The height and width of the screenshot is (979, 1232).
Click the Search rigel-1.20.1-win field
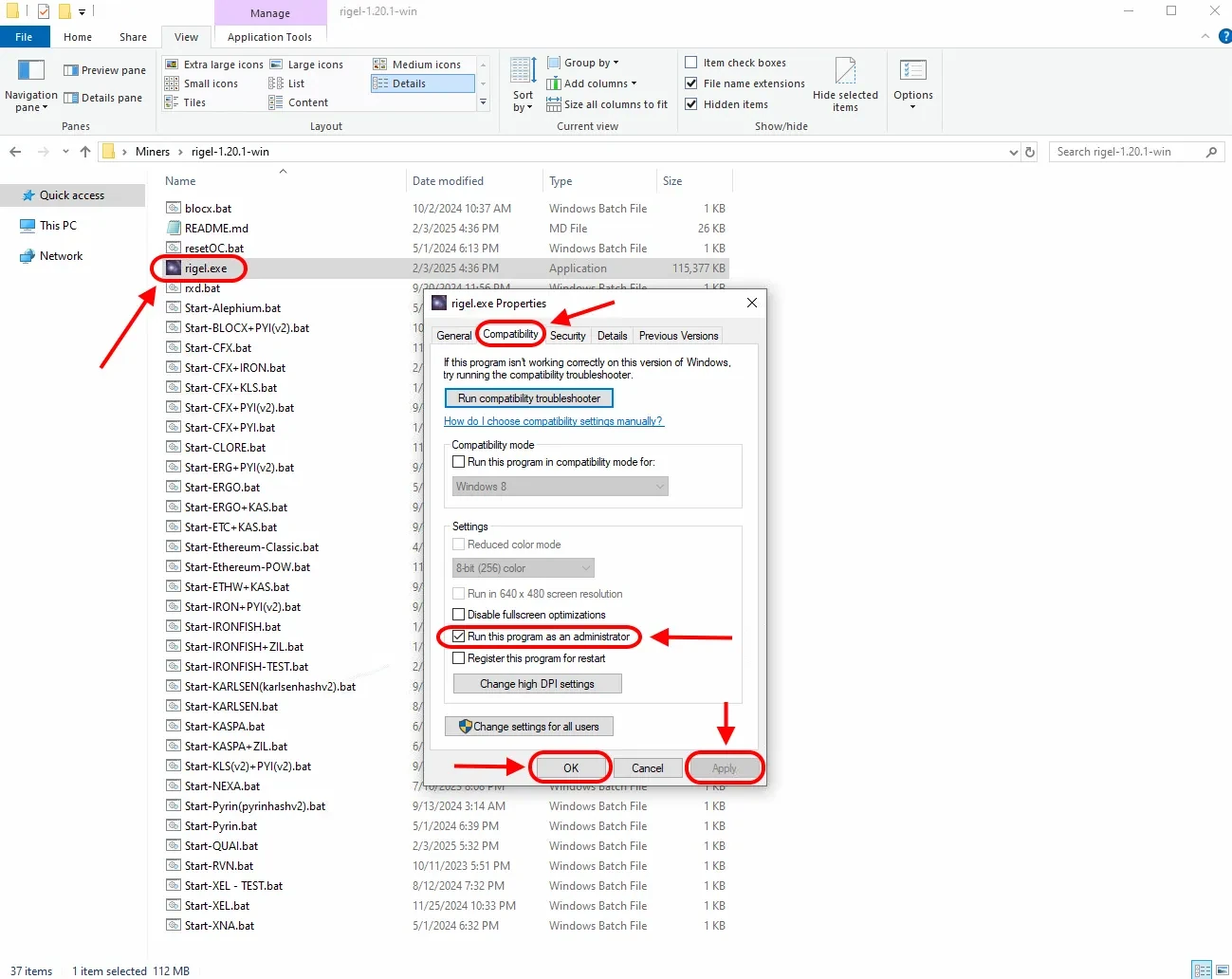click(1127, 152)
